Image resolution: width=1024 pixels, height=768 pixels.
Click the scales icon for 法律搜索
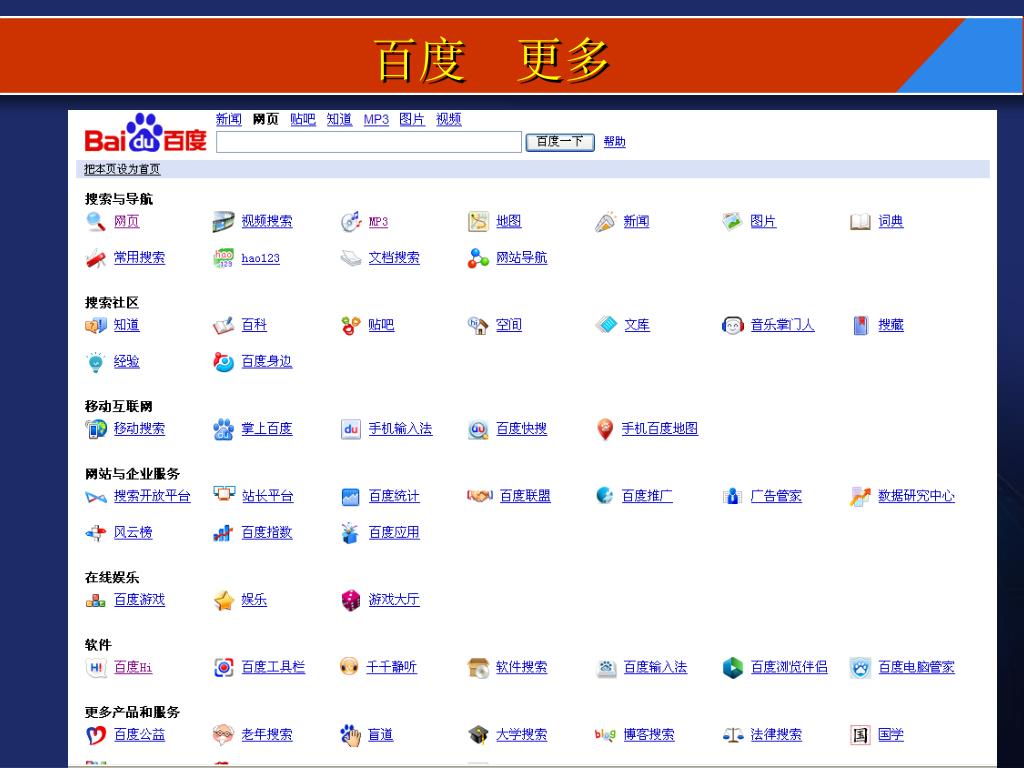[733, 735]
